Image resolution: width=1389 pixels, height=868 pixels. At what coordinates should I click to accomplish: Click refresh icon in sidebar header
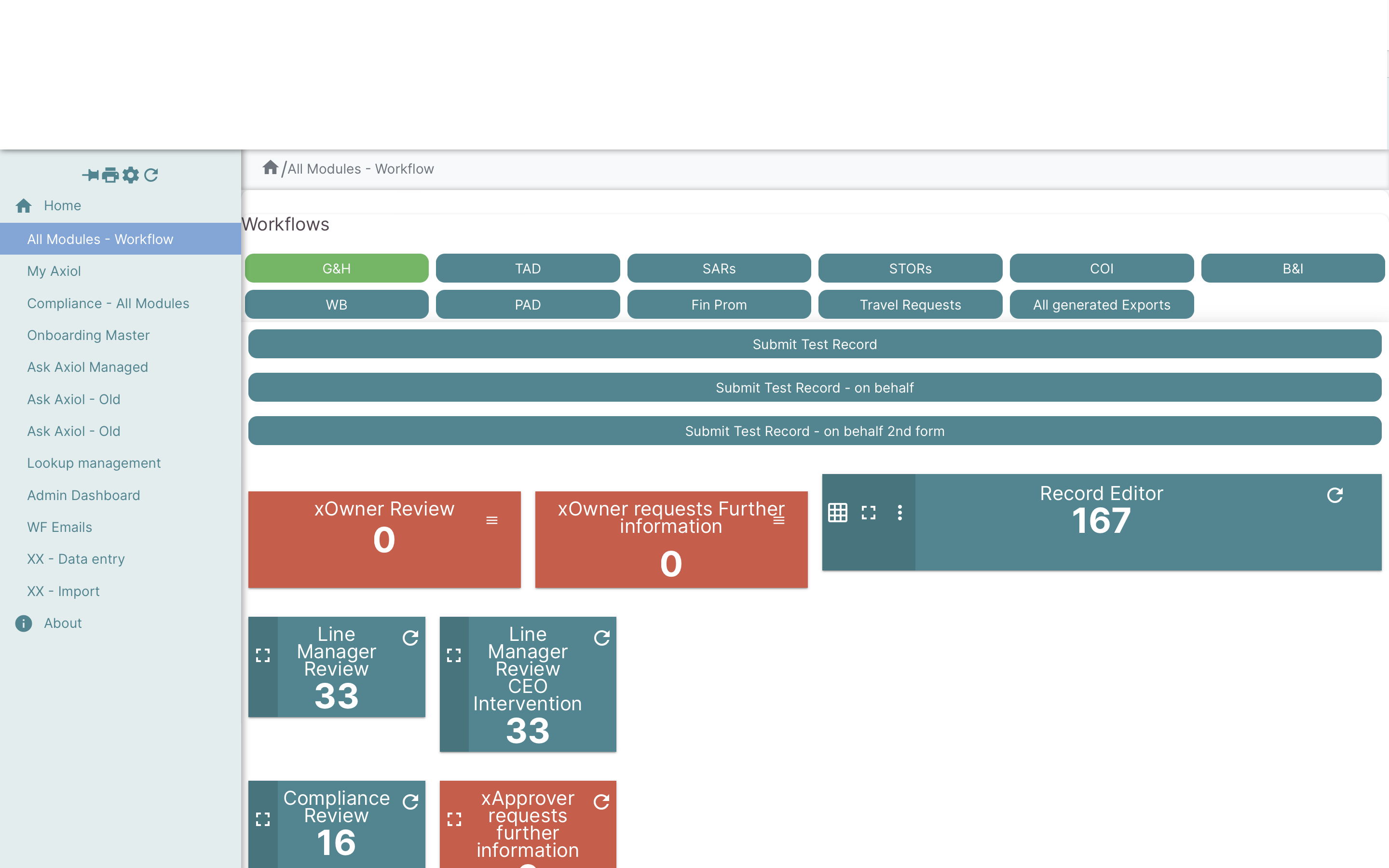(x=151, y=175)
